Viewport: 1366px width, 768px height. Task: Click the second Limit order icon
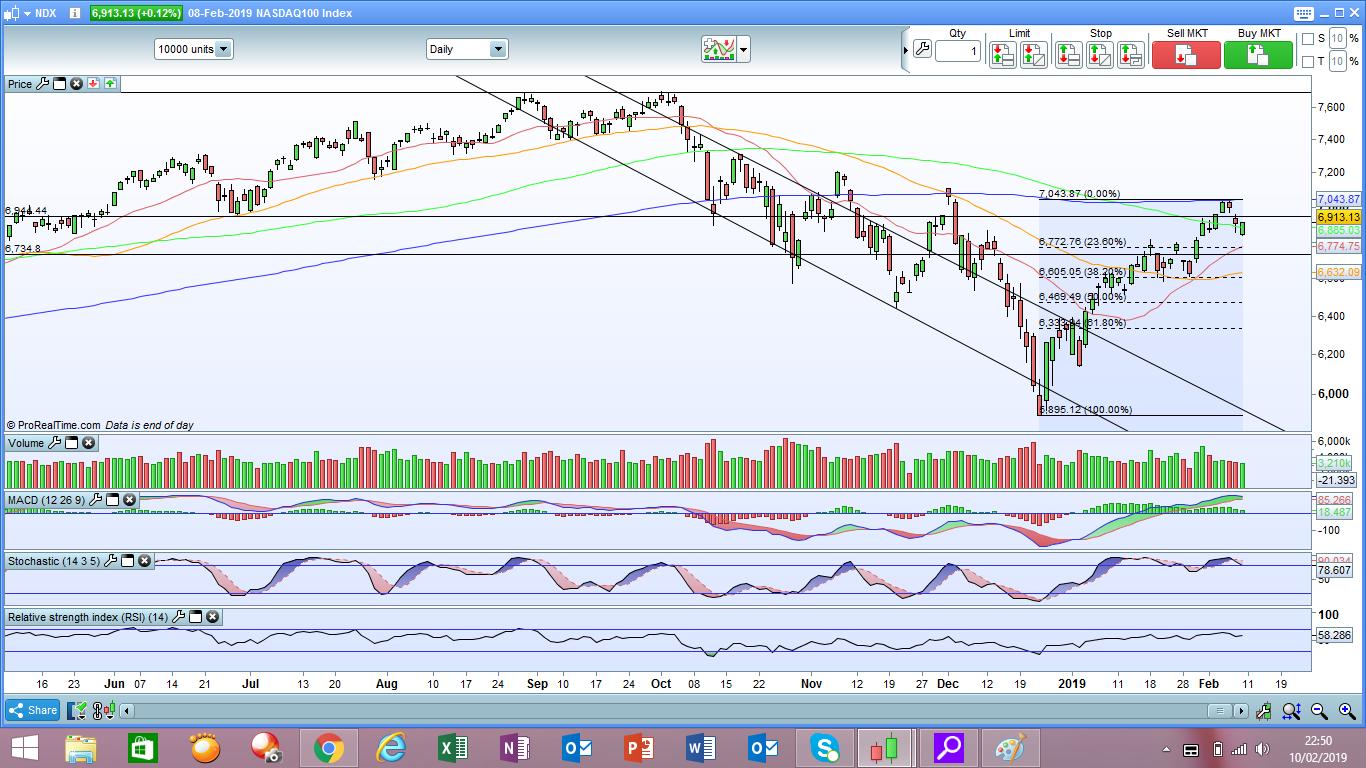(1034, 54)
